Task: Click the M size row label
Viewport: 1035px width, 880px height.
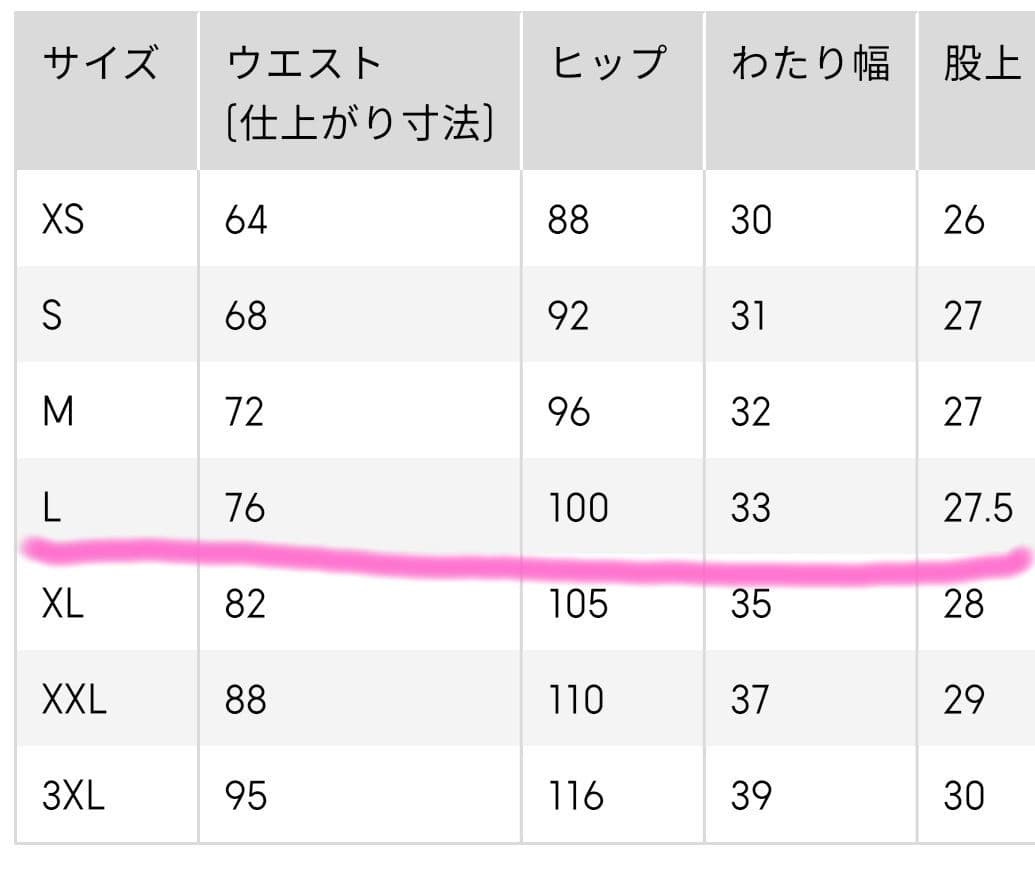Action: point(58,412)
